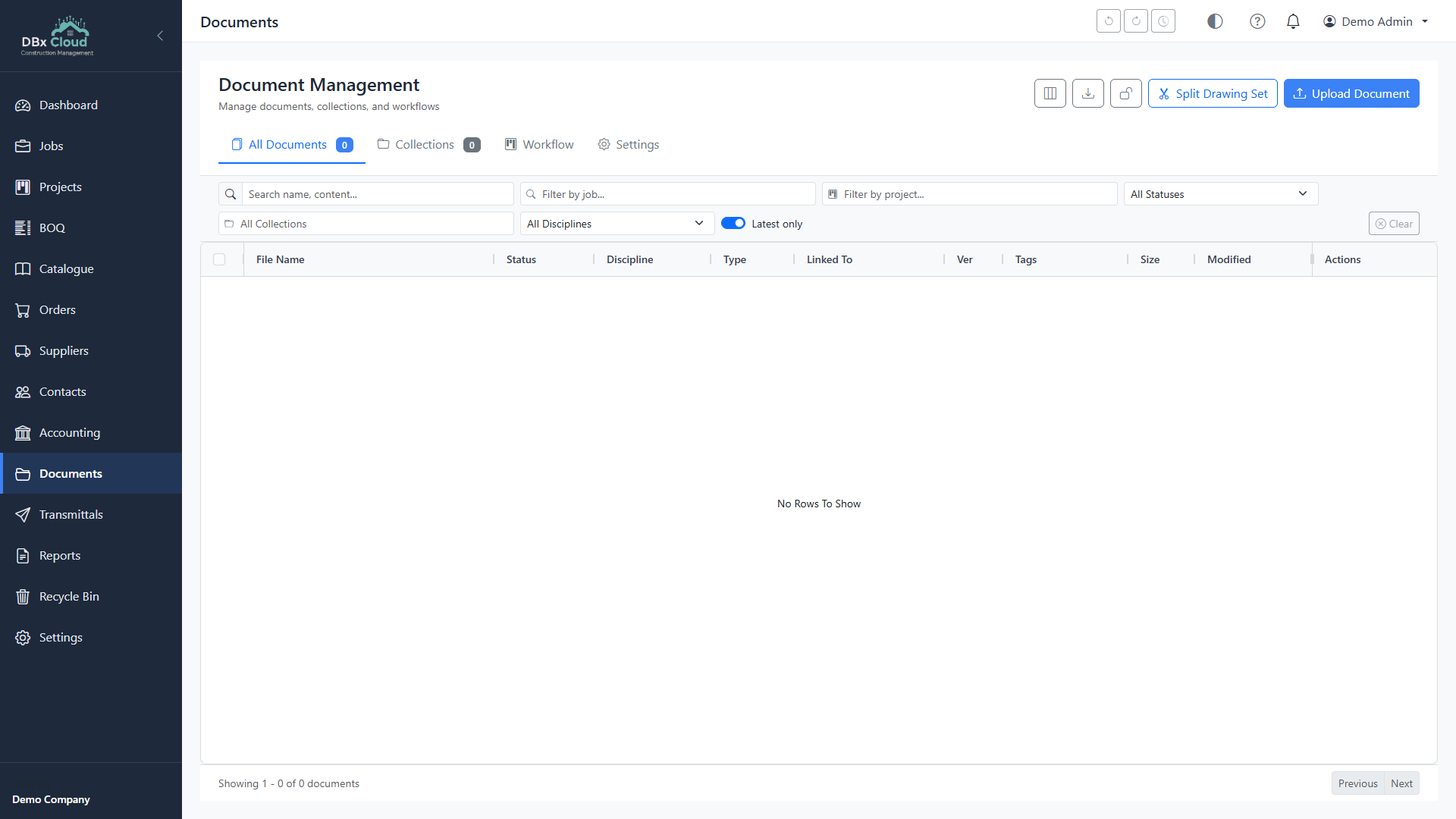
Task: Toggle dark mode with the half-circle icon
Action: [1214, 21]
